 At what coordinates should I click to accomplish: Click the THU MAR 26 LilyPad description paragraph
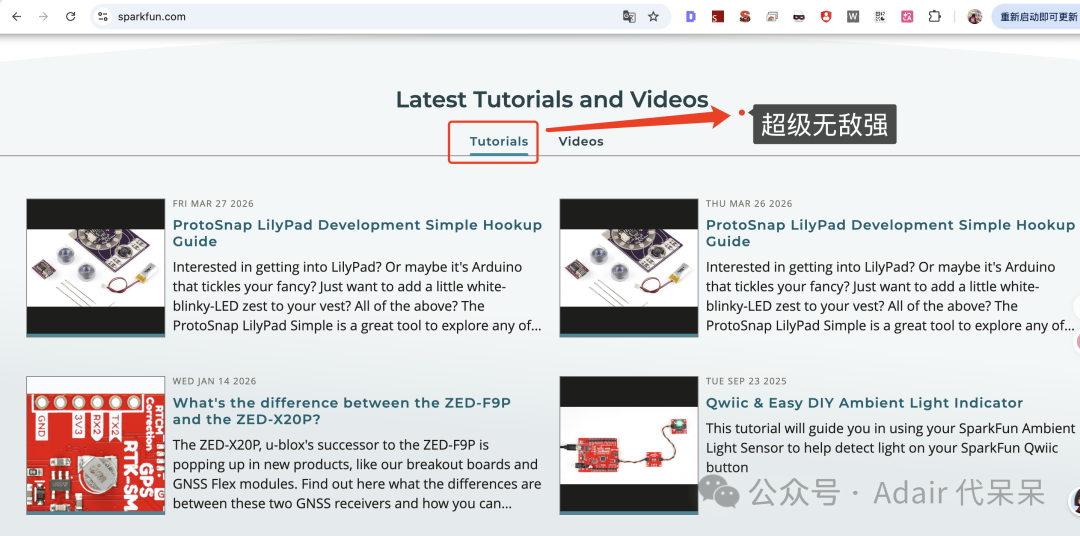tap(891, 296)
